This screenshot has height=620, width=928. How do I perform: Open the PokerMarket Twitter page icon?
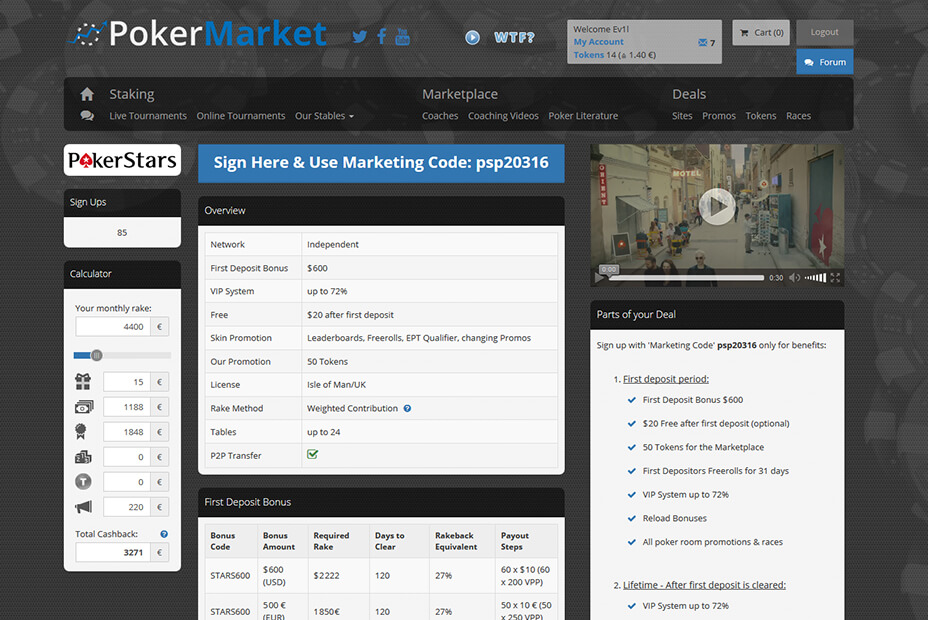360,37
